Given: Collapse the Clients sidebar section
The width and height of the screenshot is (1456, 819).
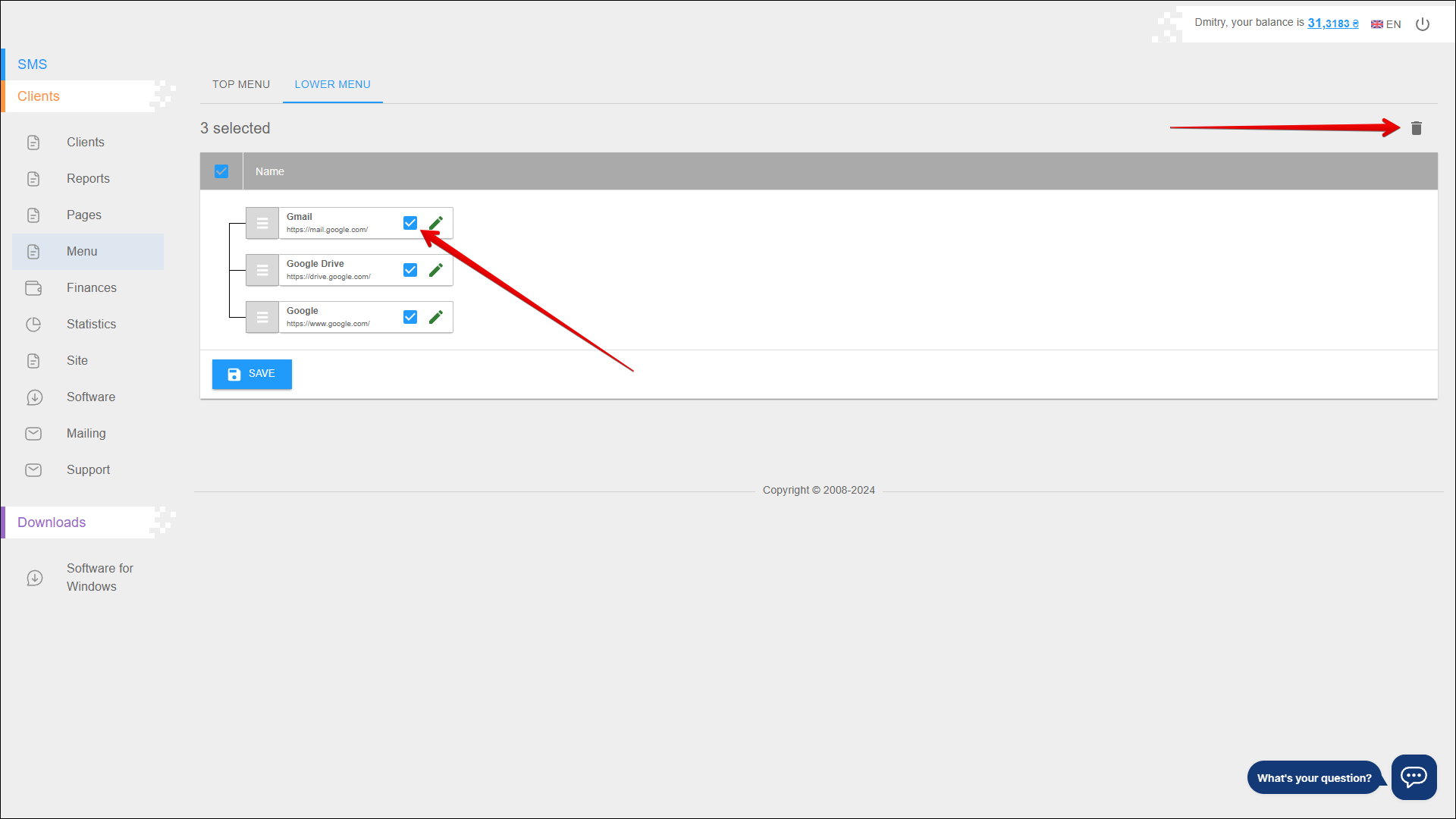Looking at the screenshot, I should point(39,96).
